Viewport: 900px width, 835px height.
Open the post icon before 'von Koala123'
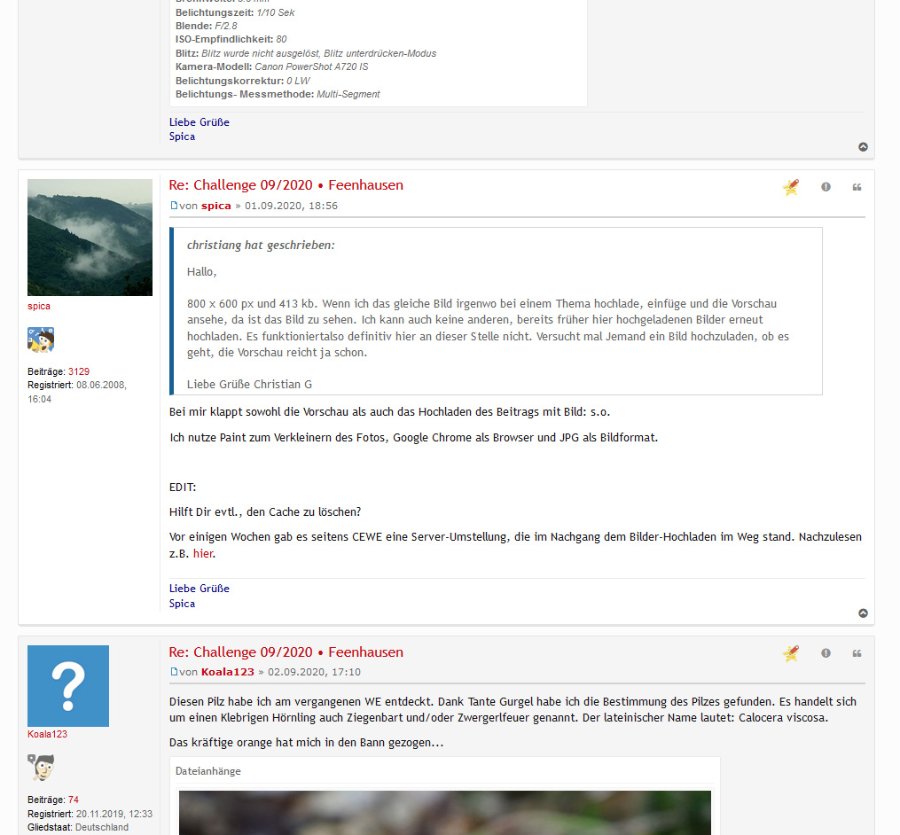click(x=173, y=671)
